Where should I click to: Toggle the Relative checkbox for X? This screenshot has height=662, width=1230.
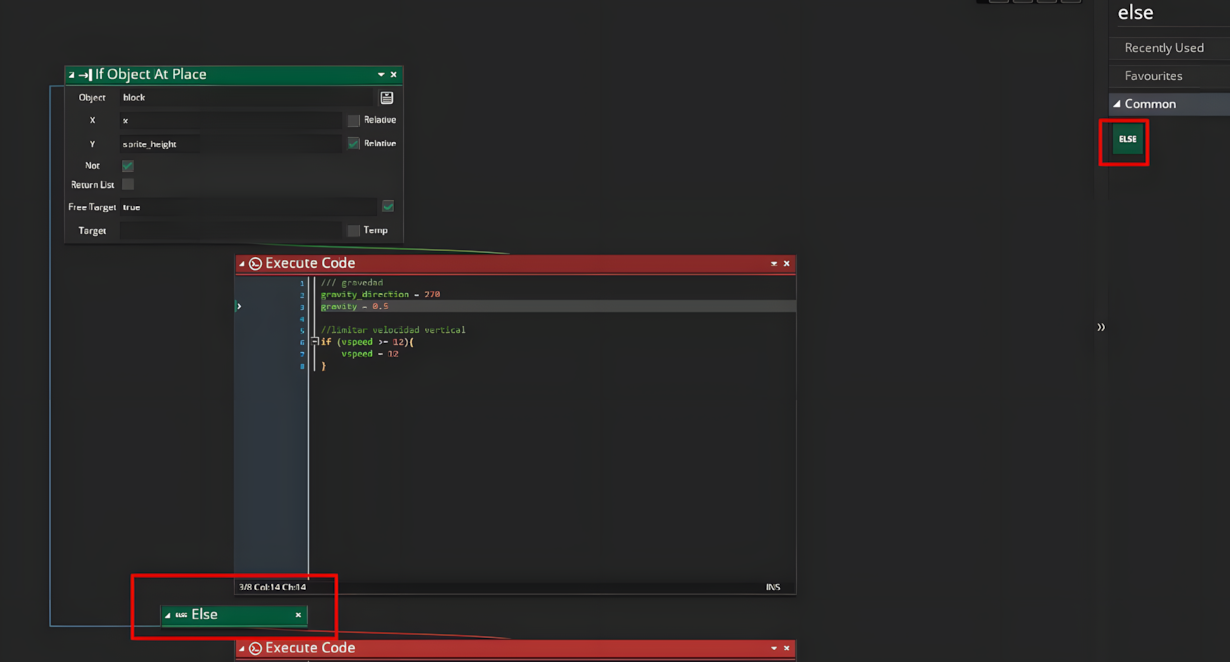pos(353,120)
